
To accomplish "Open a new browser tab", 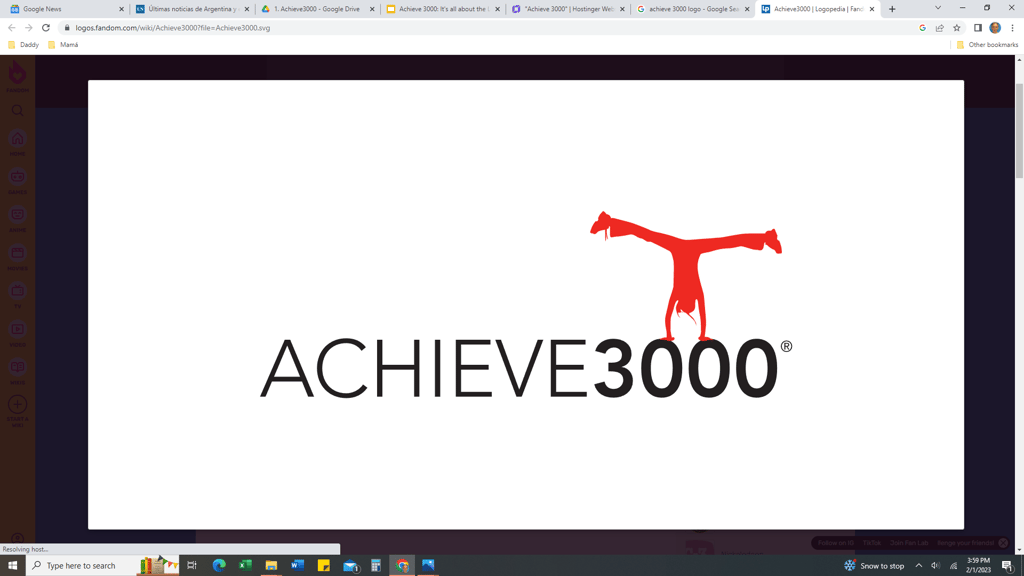I will pyautogui.click(x=892, y=9).
